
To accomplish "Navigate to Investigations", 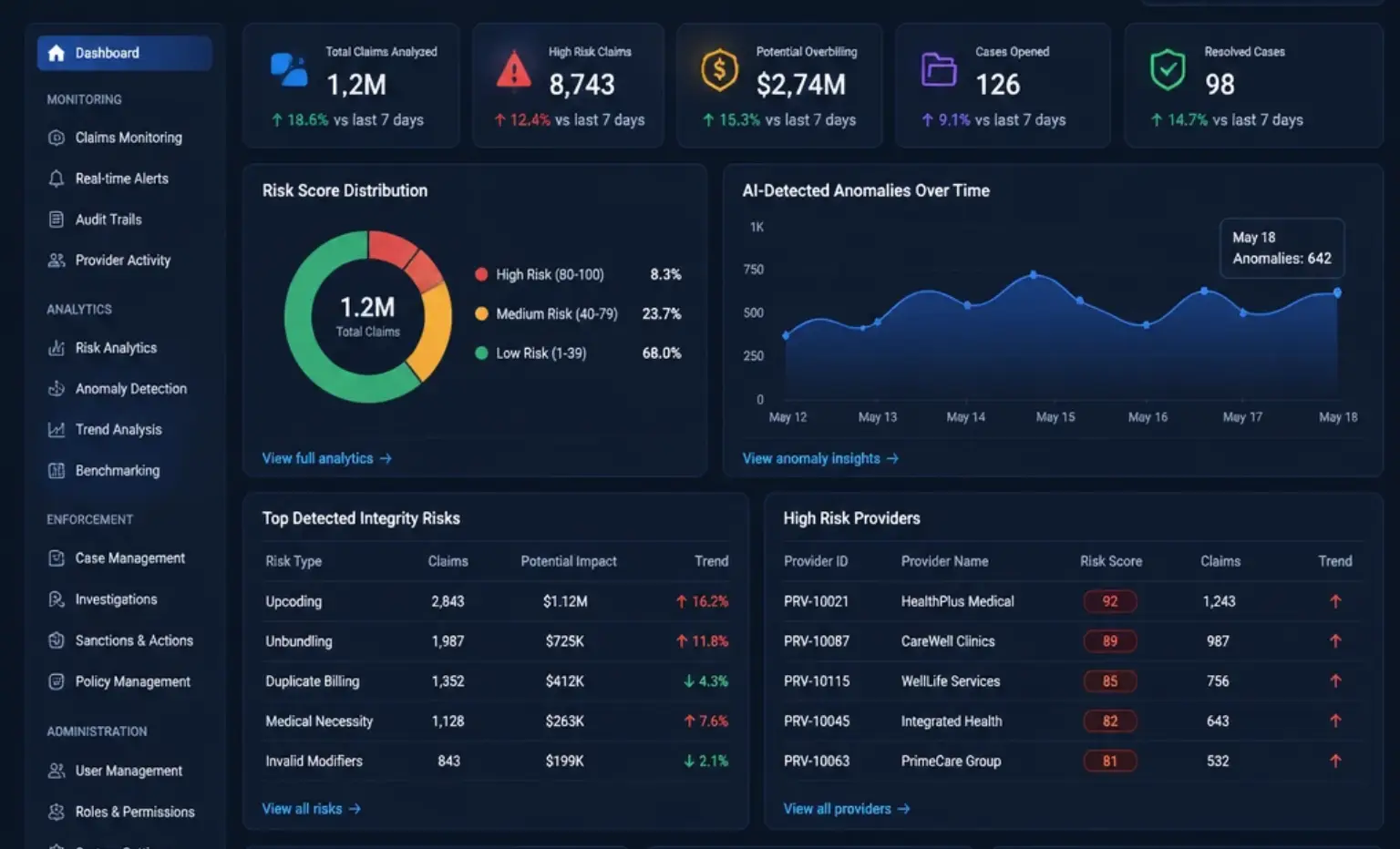I will coord(116,599).
